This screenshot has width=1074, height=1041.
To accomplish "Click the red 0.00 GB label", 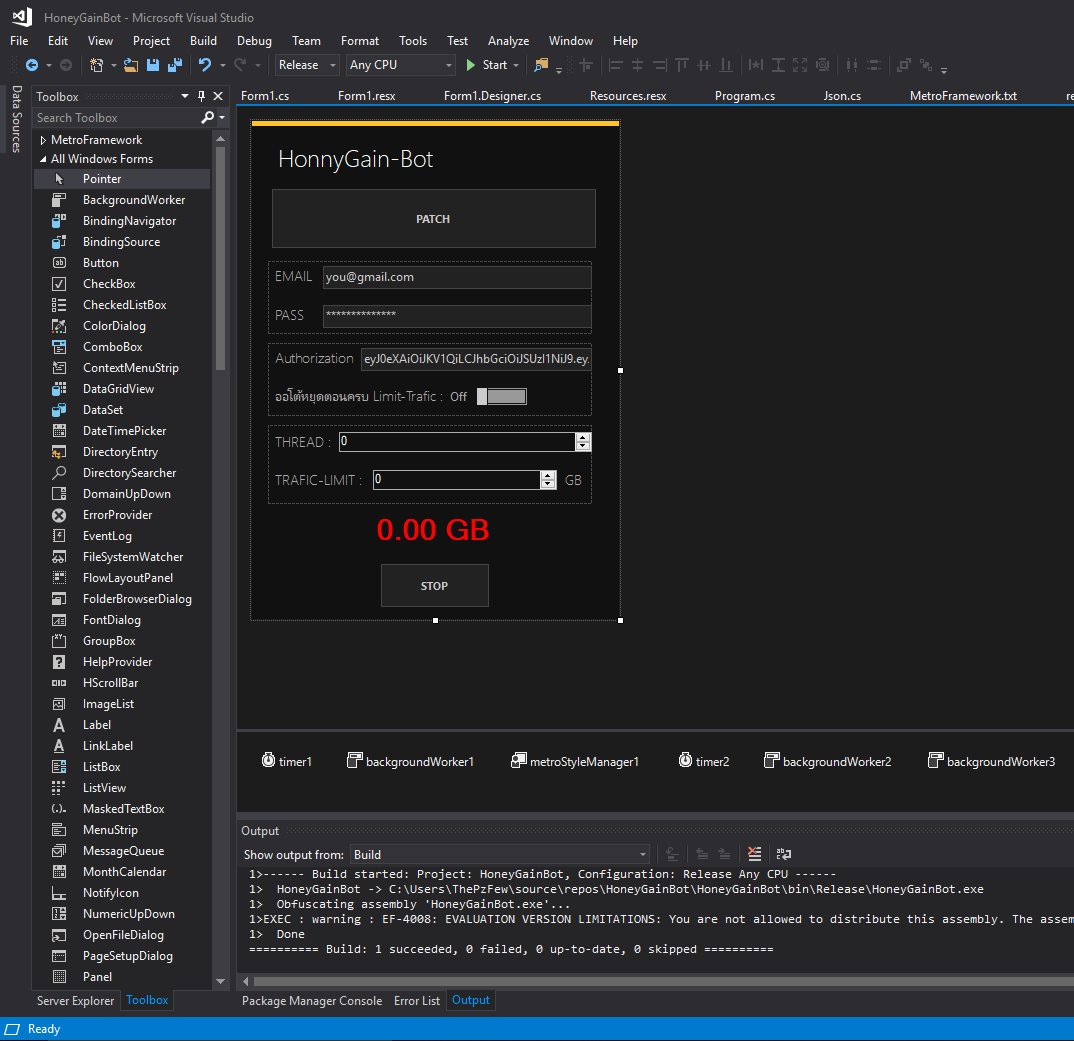I will (x=433, y=529).
